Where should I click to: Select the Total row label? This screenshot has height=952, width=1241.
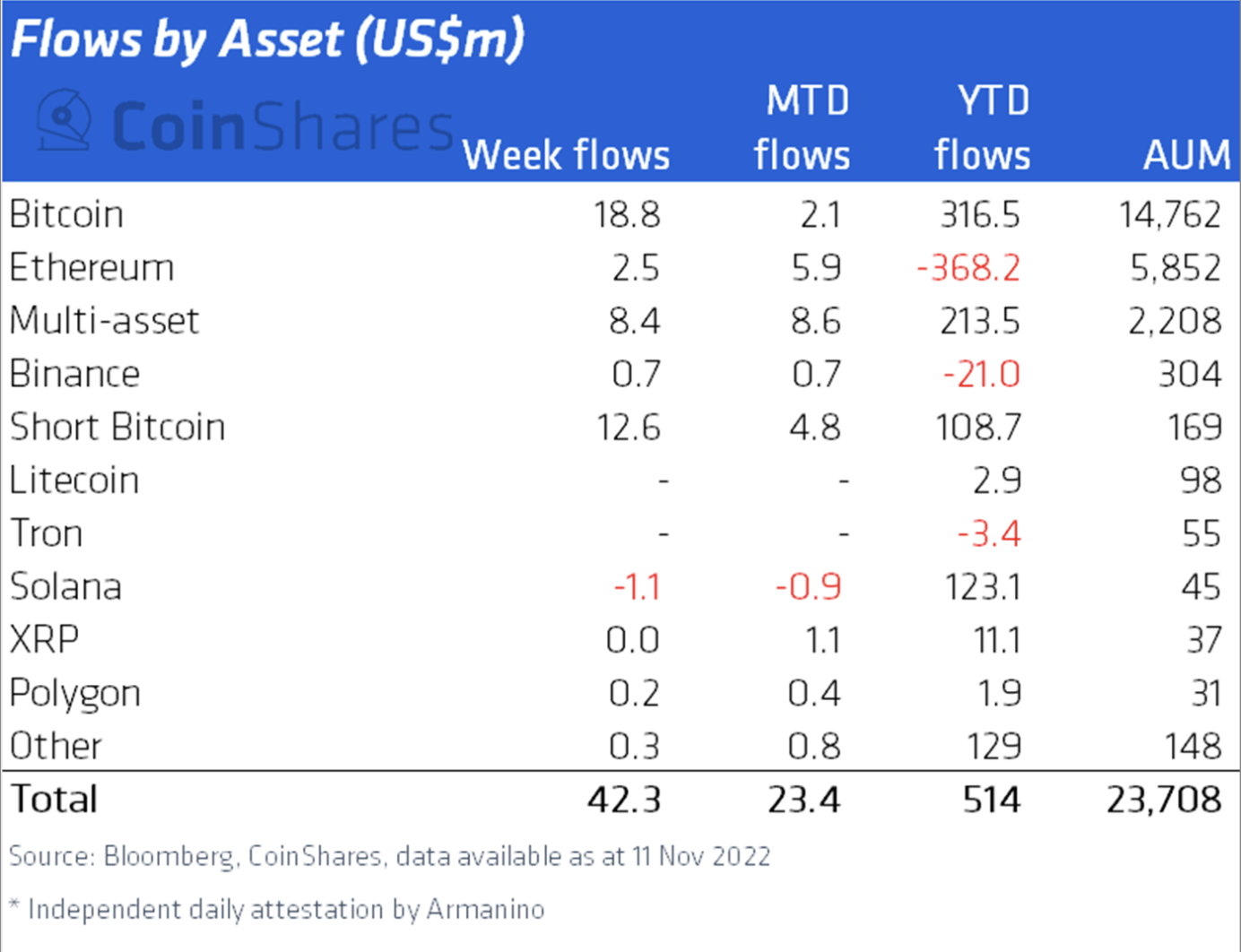tap(54, 799)
